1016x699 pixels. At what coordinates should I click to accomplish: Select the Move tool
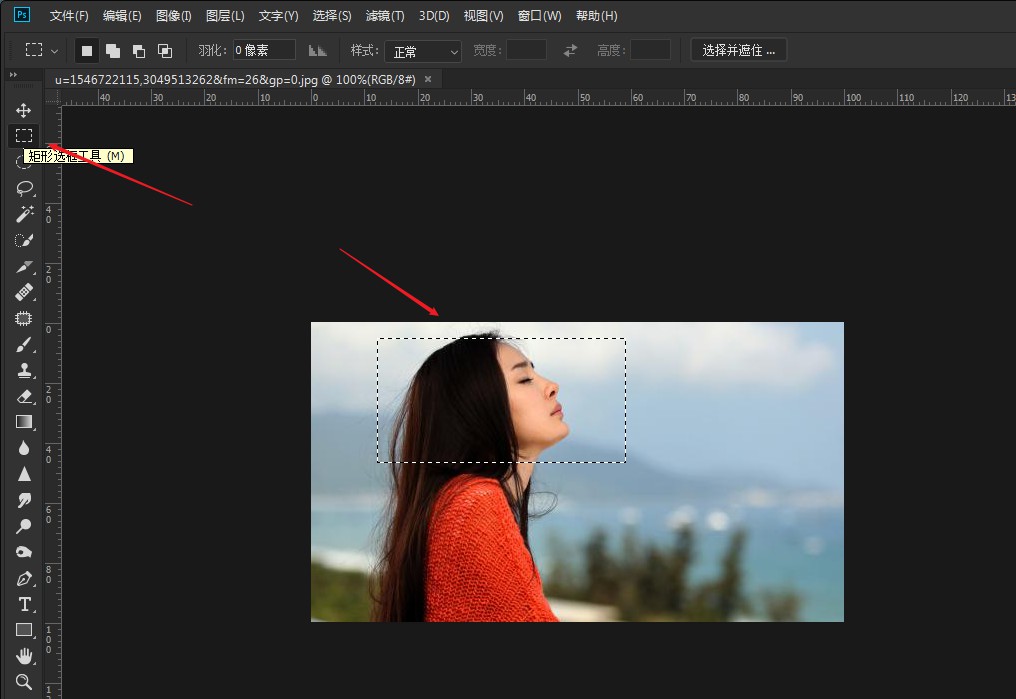point(24,110)
